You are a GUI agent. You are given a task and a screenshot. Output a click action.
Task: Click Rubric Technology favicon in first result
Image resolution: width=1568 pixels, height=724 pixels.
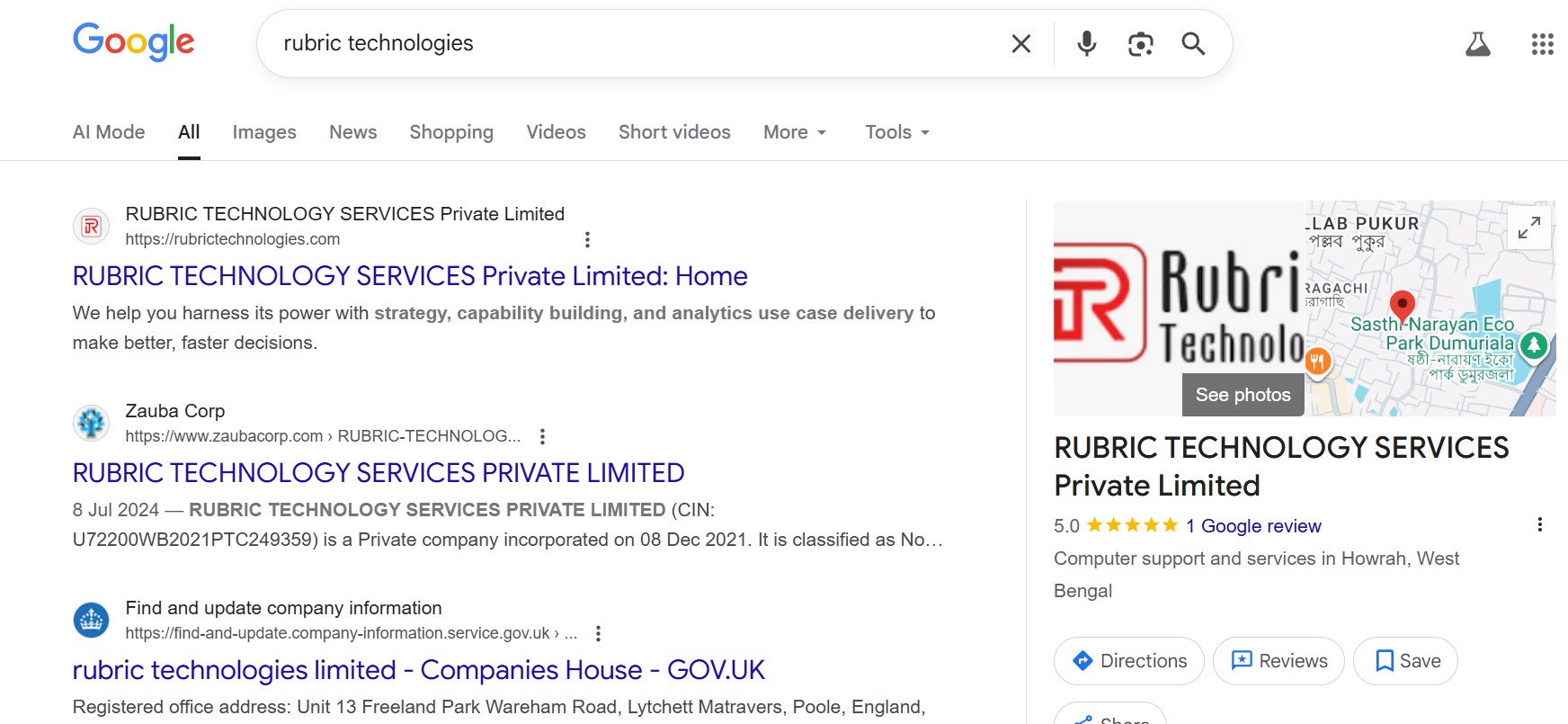pos(91,227)
